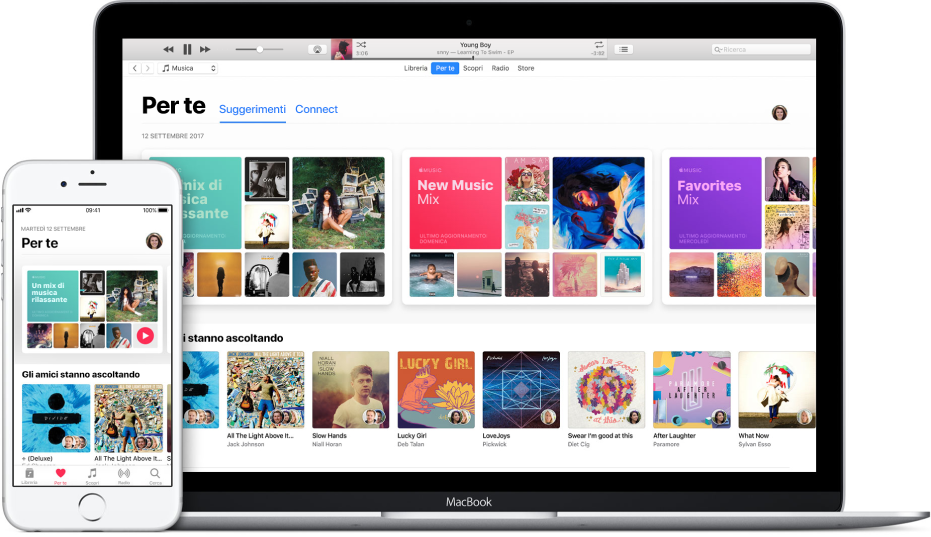
Task: Tap the heart Per te icon on iPhone
Action: tap(61, 473)
